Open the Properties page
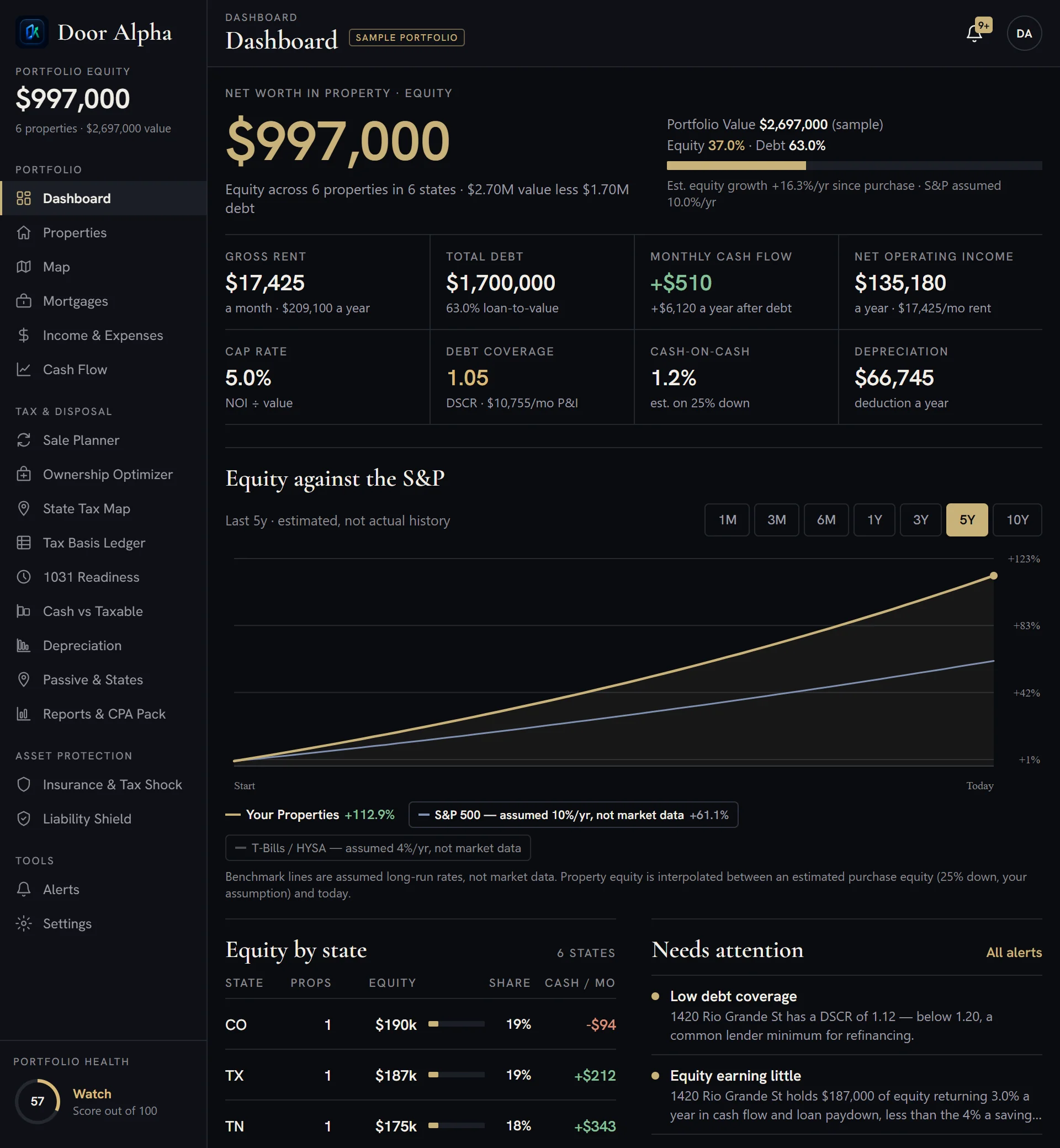 point(103,233)
